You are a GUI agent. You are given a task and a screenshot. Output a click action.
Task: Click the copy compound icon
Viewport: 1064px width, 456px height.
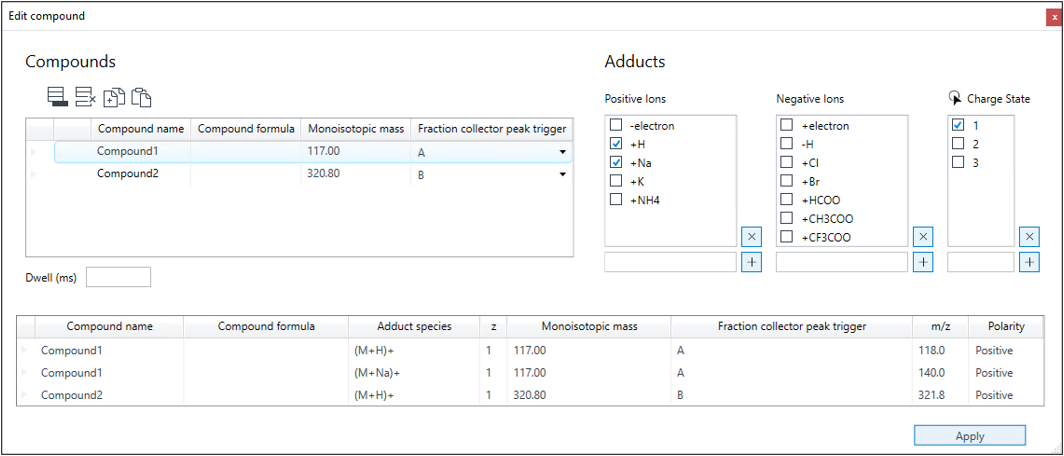[113, 98]
